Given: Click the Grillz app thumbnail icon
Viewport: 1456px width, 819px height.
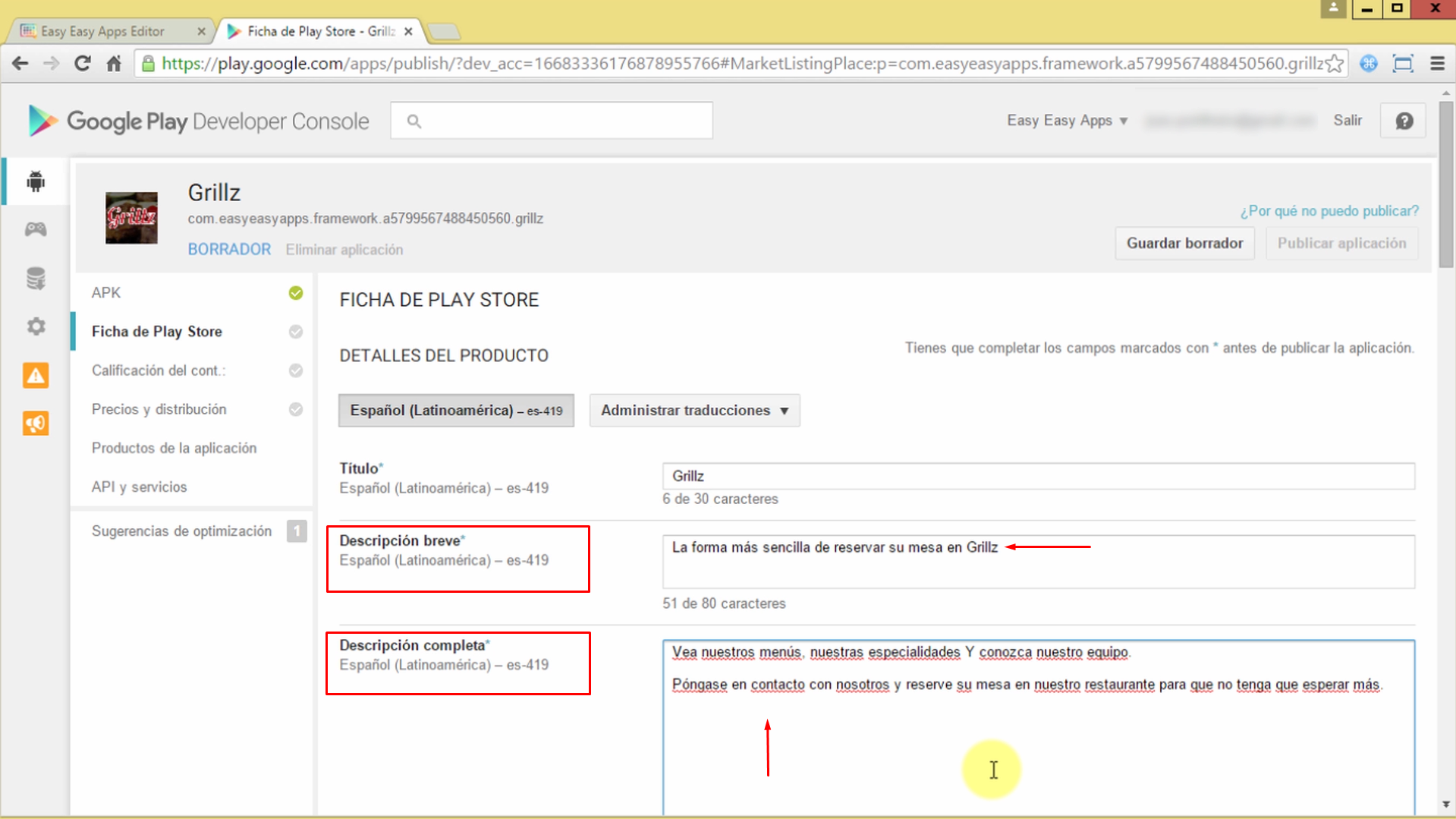Looking at the screenshot, I should click(131, 218).
